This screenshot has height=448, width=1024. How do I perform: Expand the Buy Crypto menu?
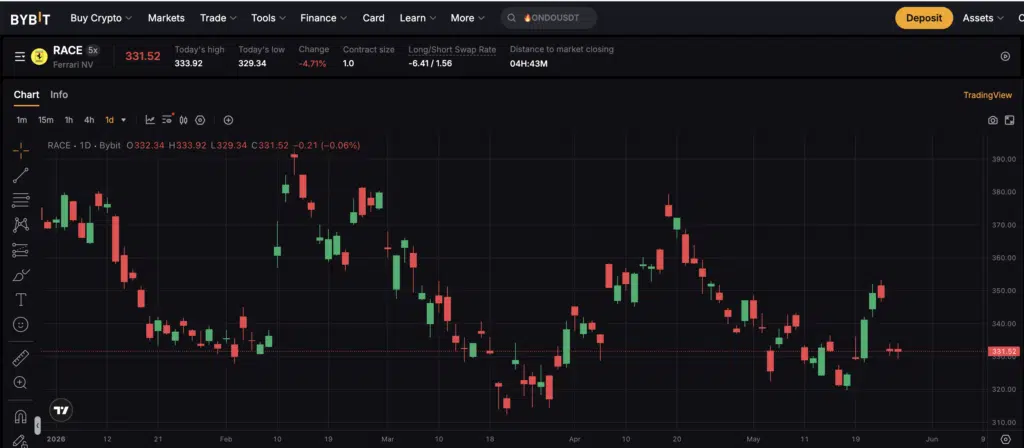click(x=101, y=18)
